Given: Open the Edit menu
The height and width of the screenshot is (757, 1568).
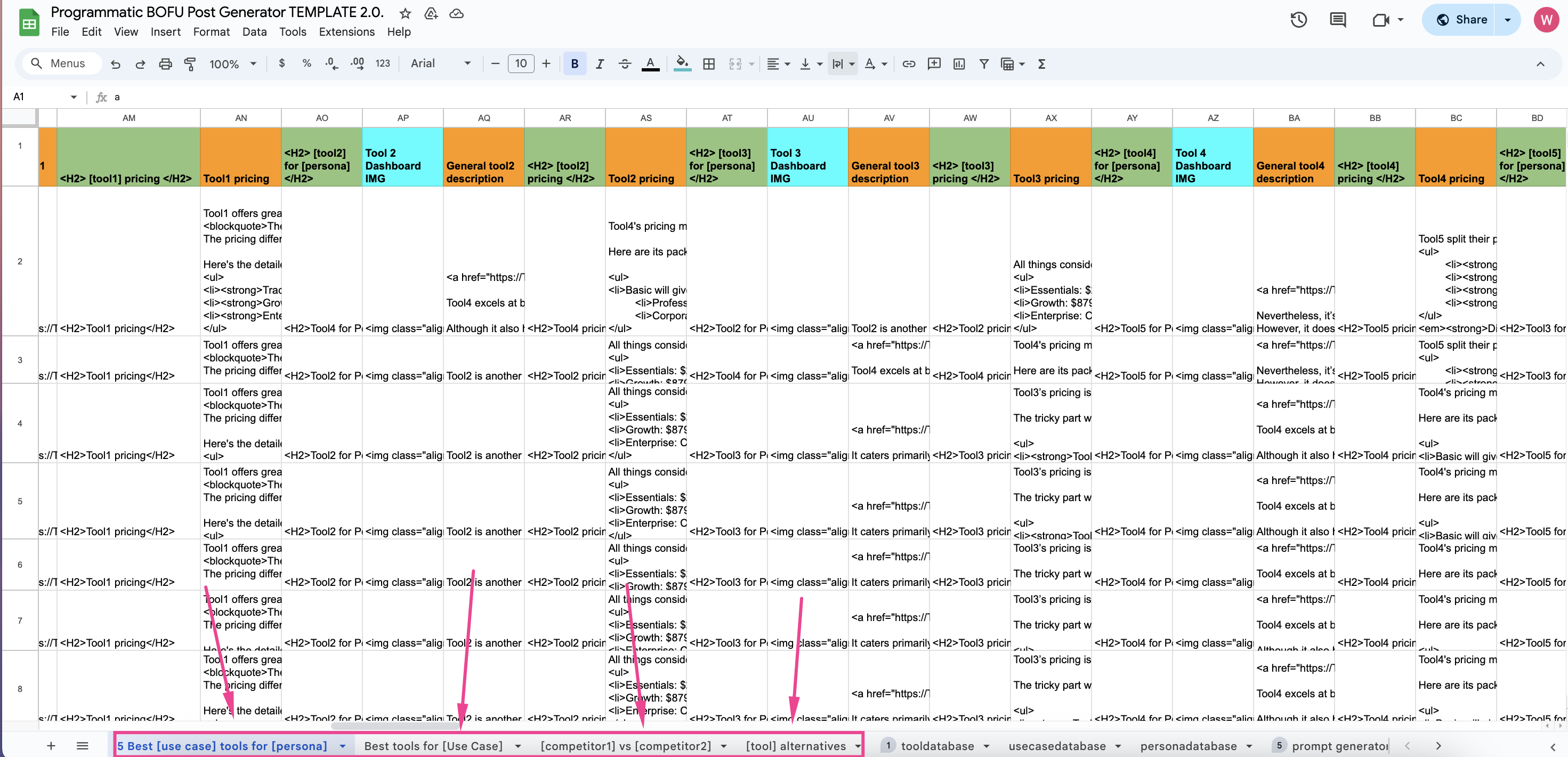Looking at the screenshot, I should tap(91, 31).
